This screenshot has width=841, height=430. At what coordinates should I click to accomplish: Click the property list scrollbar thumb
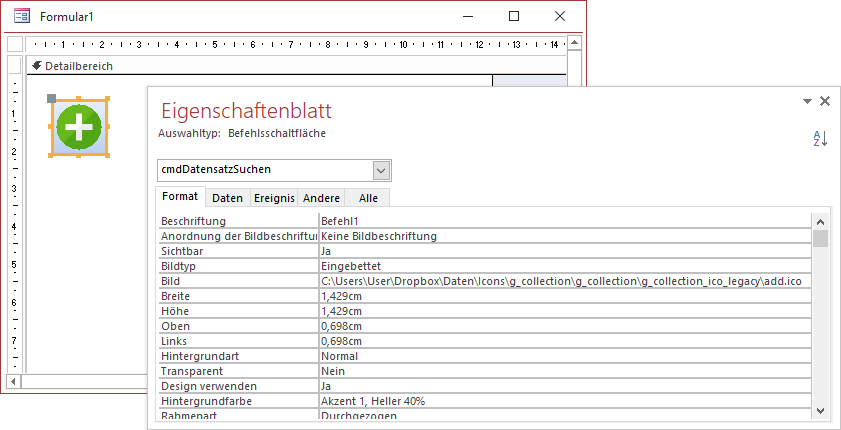(x=820, y=239)
